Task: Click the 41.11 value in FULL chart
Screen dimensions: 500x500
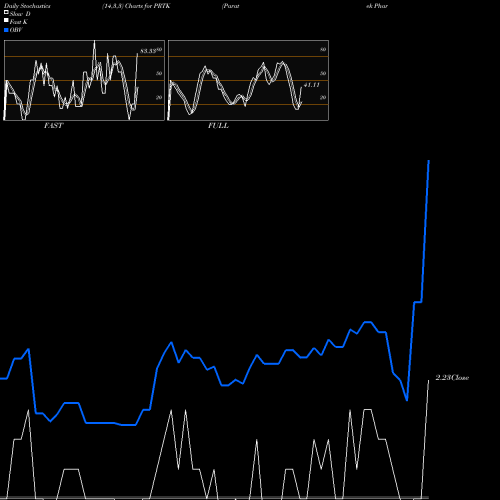Action: tap(312, 85)
